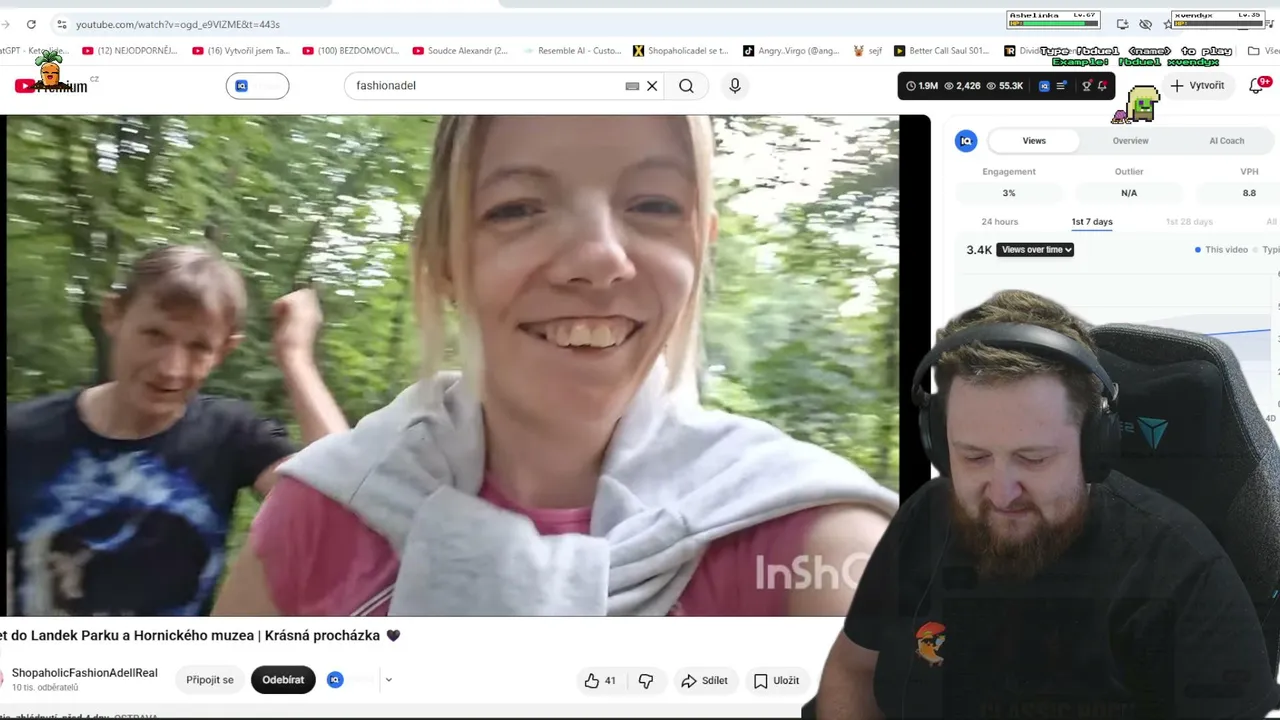The width and height of the screenshot is (1280, 720).
Task: Reload the page with the browser refresh icon
Action: 31,24
